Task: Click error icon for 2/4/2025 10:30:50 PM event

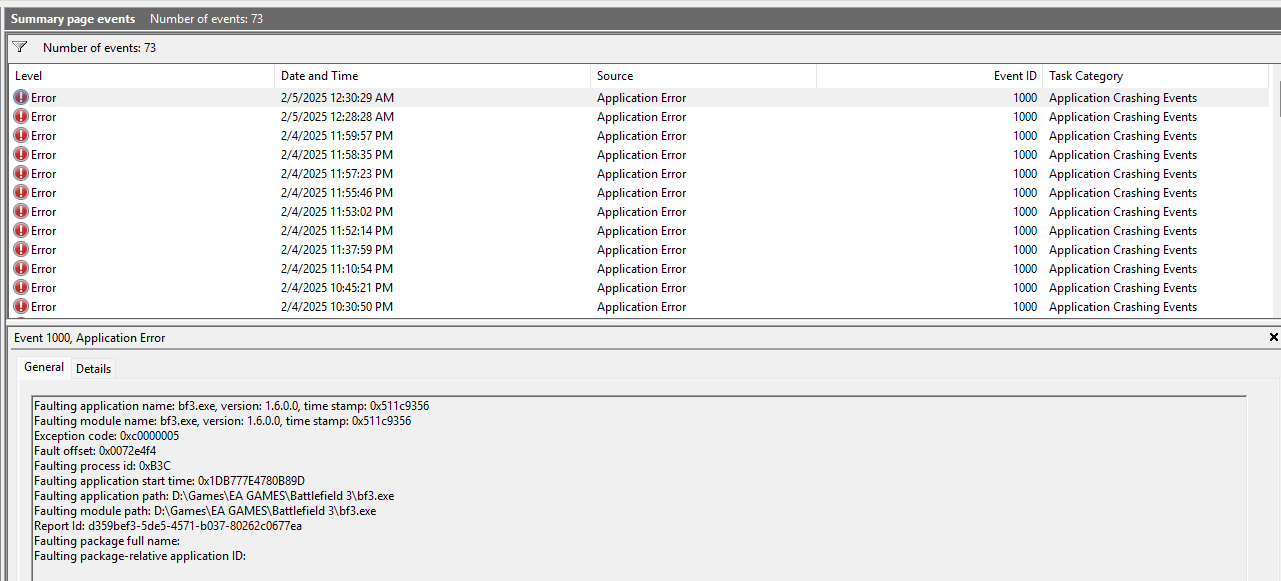Action: (21, 307)
